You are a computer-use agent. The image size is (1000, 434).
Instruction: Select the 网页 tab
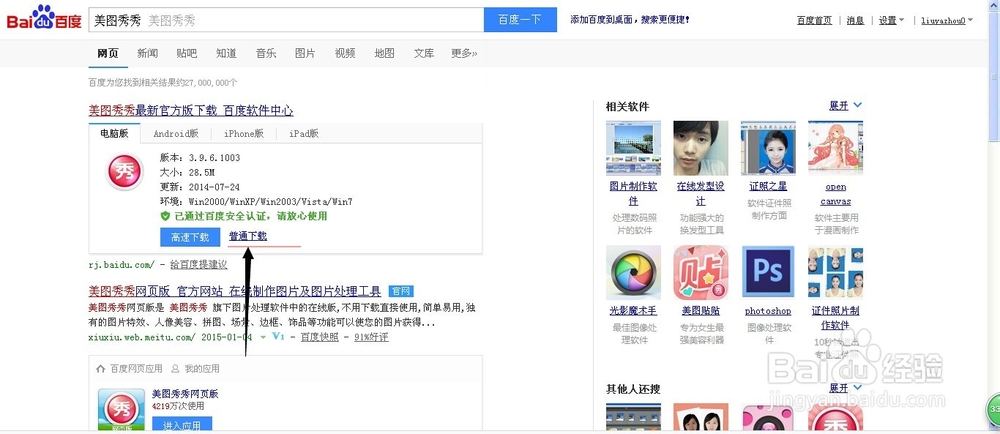pyautogui.click(x=108, y=54)
